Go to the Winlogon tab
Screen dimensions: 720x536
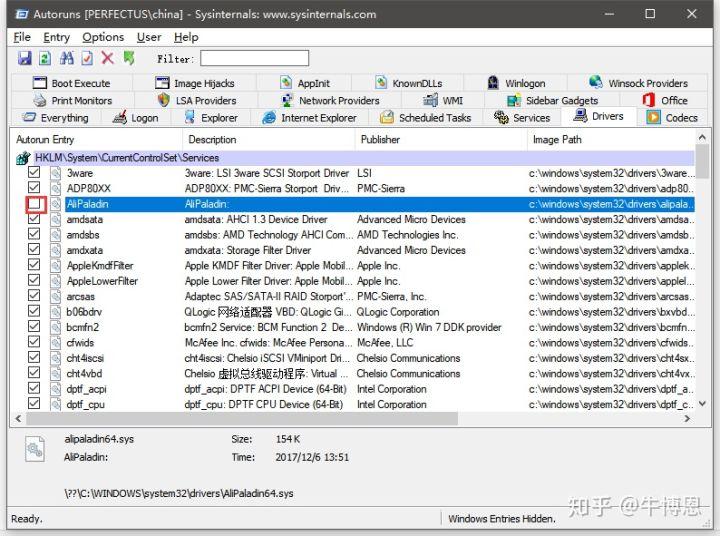tap(516, 83)
